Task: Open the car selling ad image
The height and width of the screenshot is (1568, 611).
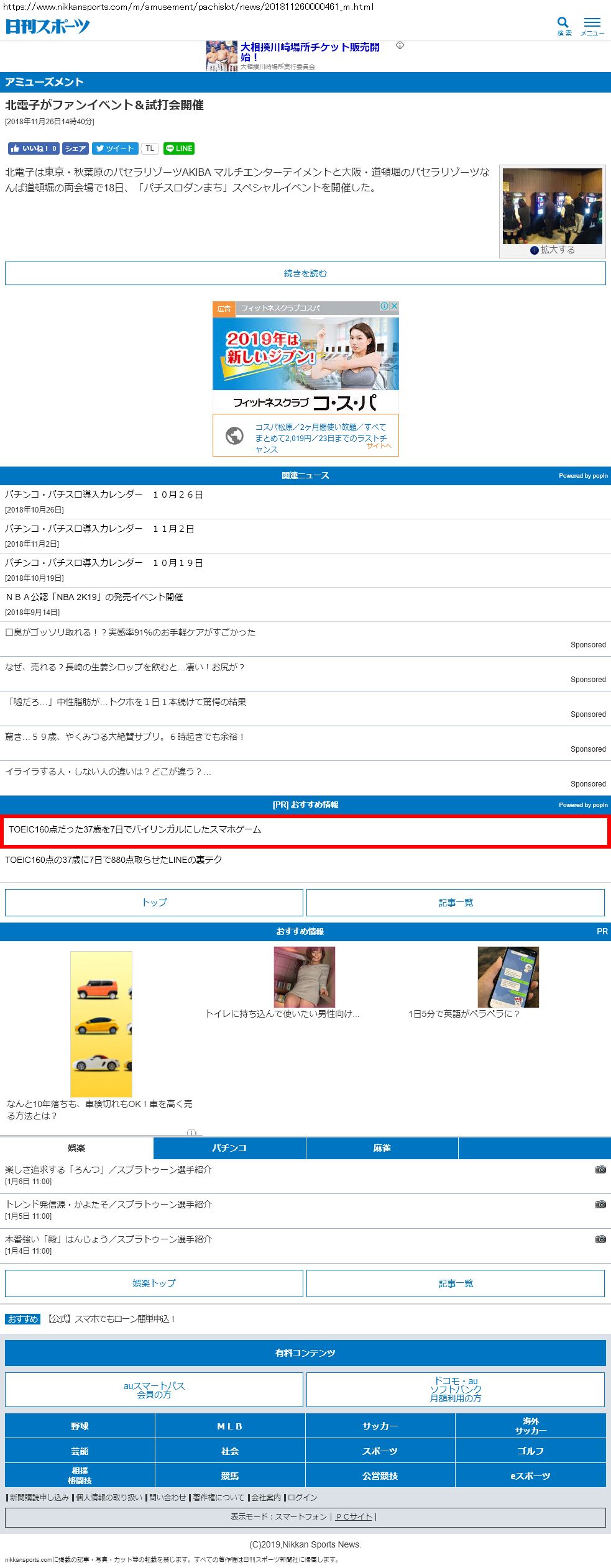Action: [101, 1024]
